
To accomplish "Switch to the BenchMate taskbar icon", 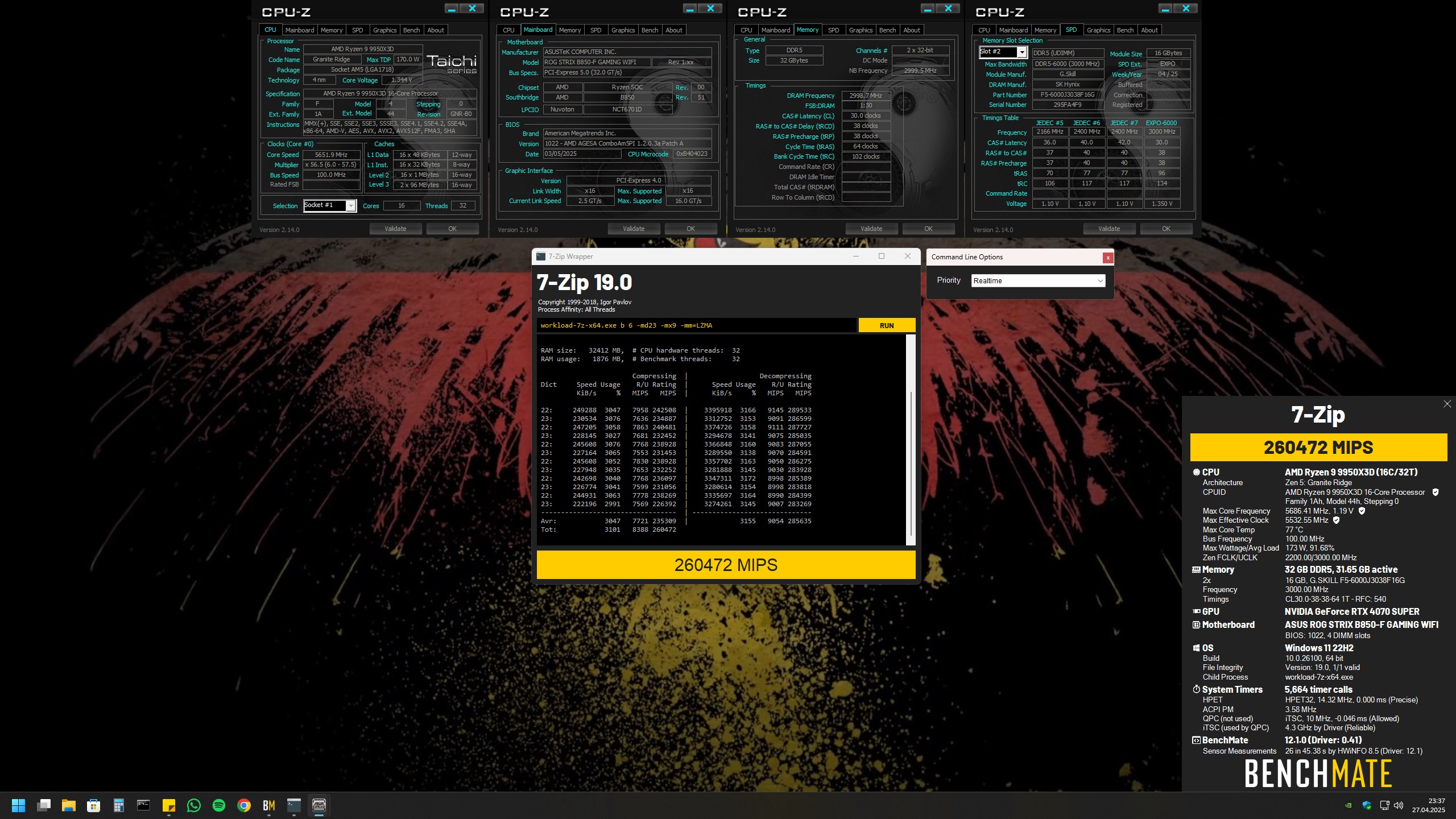I will [x=269, y=805].
